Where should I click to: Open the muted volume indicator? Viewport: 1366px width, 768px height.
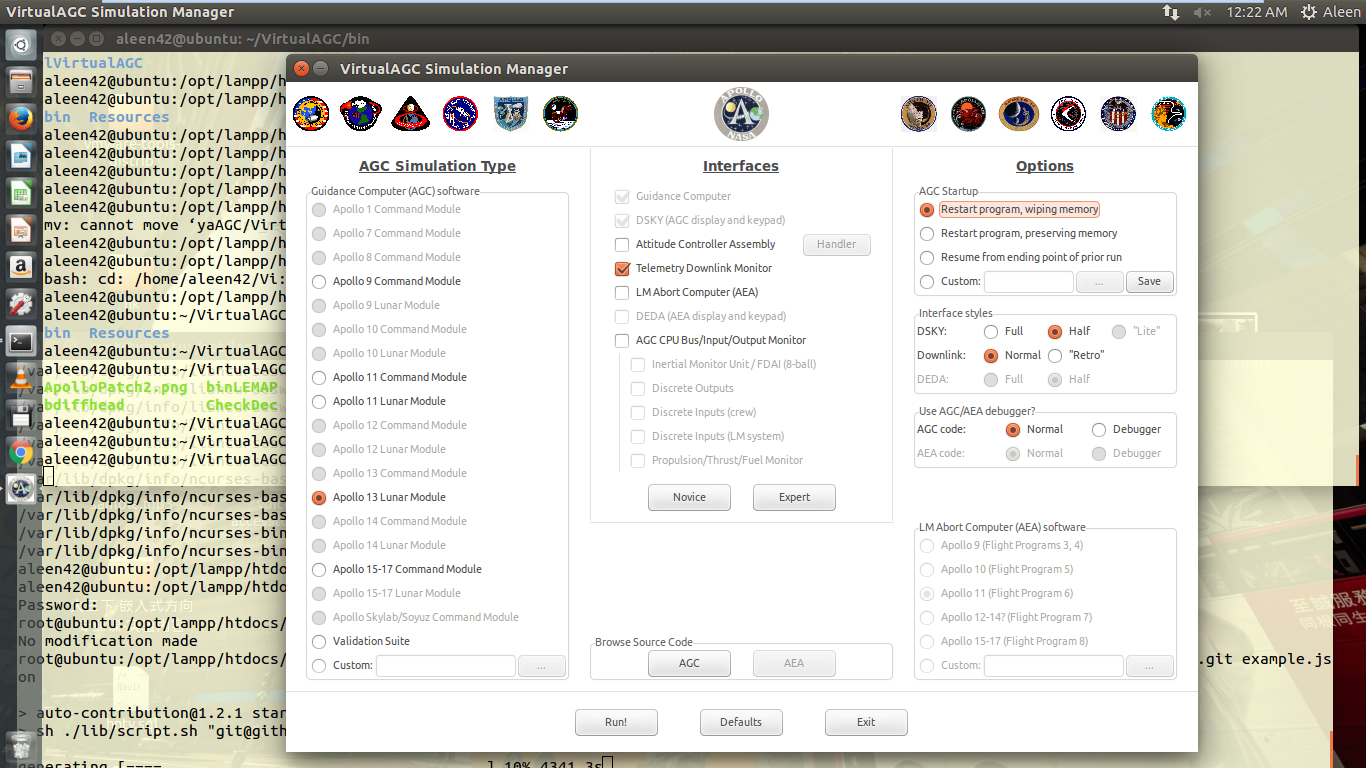click(x=1203, y=12)
